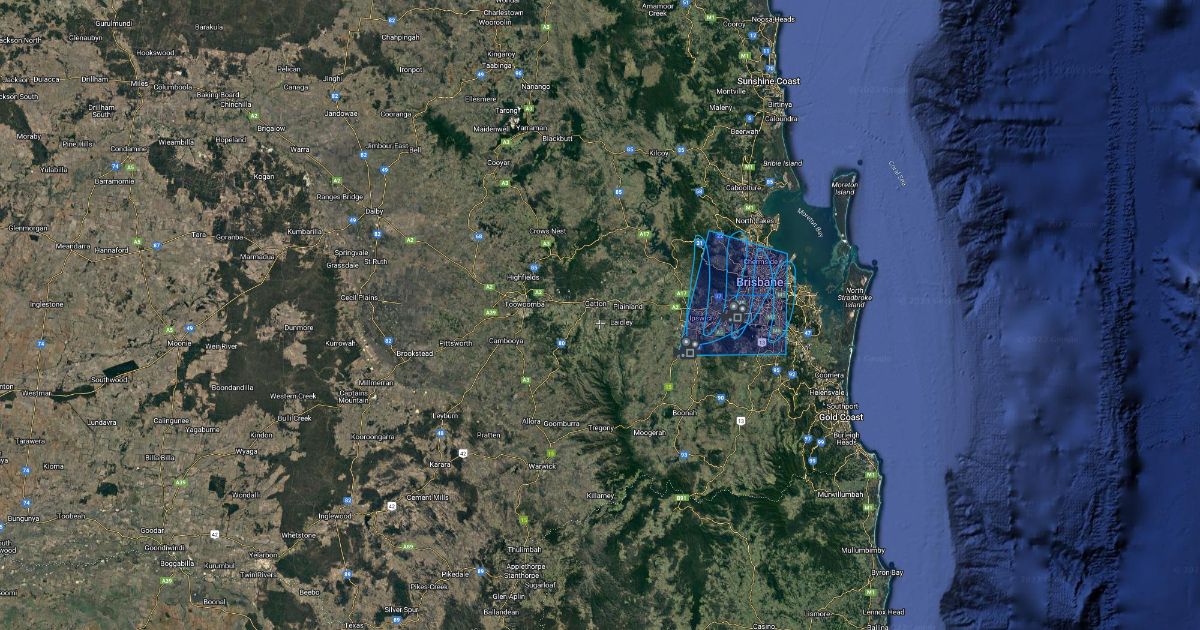This screenshot has height=630, width=1200.
Task: Click the Gold Coast label
Action: 838,416
